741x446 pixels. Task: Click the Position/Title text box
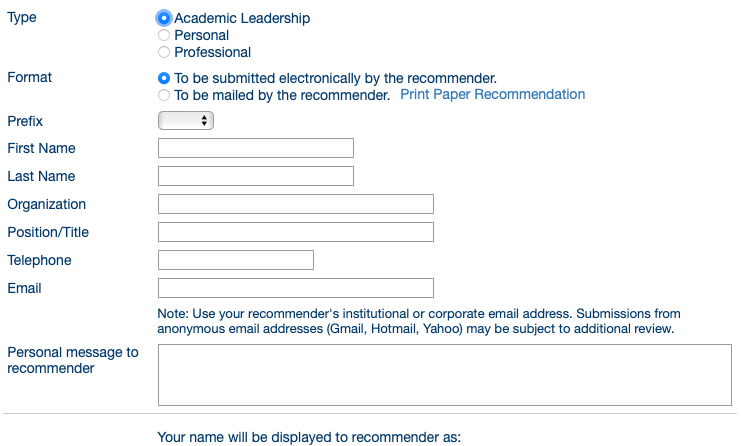296,232
